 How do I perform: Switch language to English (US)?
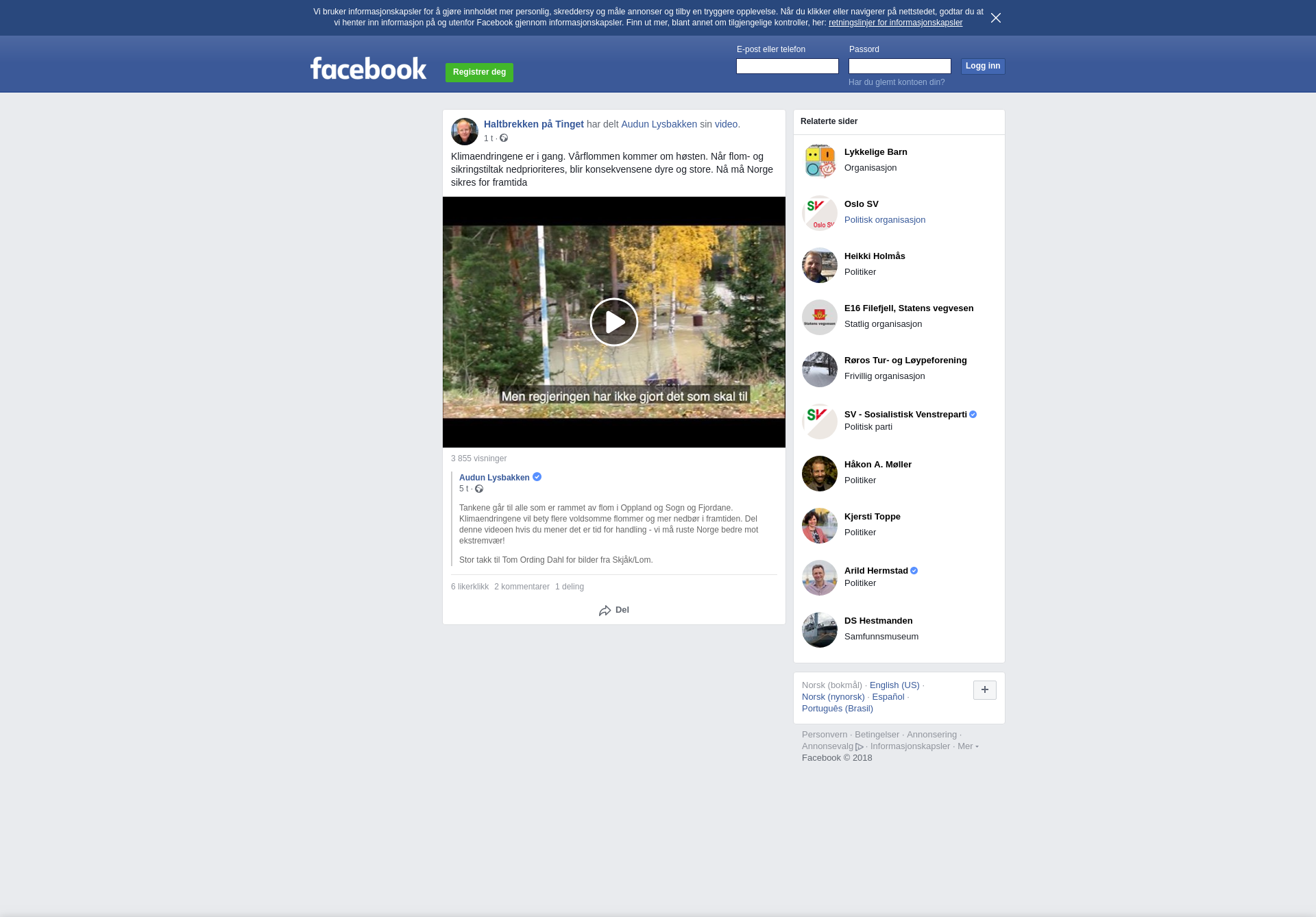894,685
